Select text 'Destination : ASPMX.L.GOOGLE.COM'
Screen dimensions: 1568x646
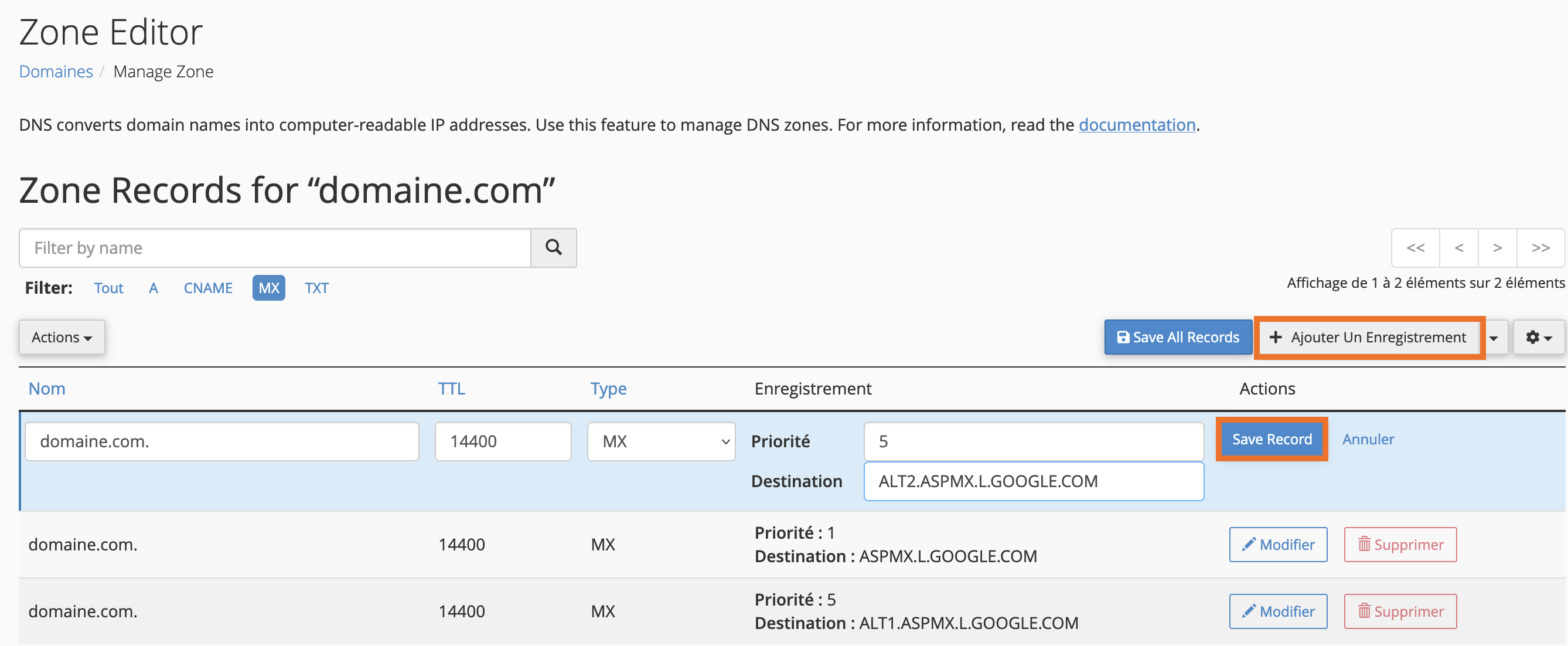(895, 556)
